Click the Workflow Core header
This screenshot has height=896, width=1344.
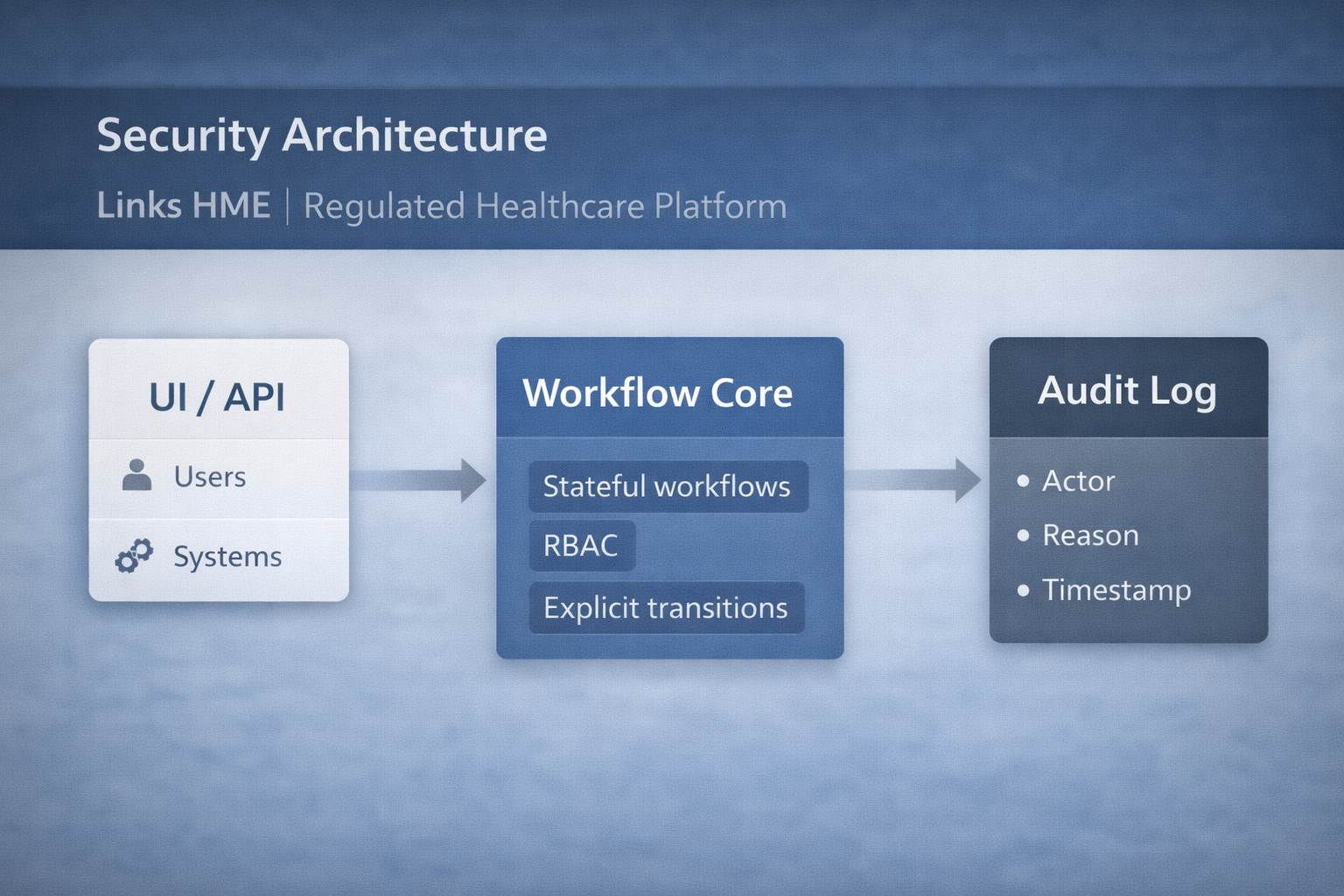click(658, 393)
